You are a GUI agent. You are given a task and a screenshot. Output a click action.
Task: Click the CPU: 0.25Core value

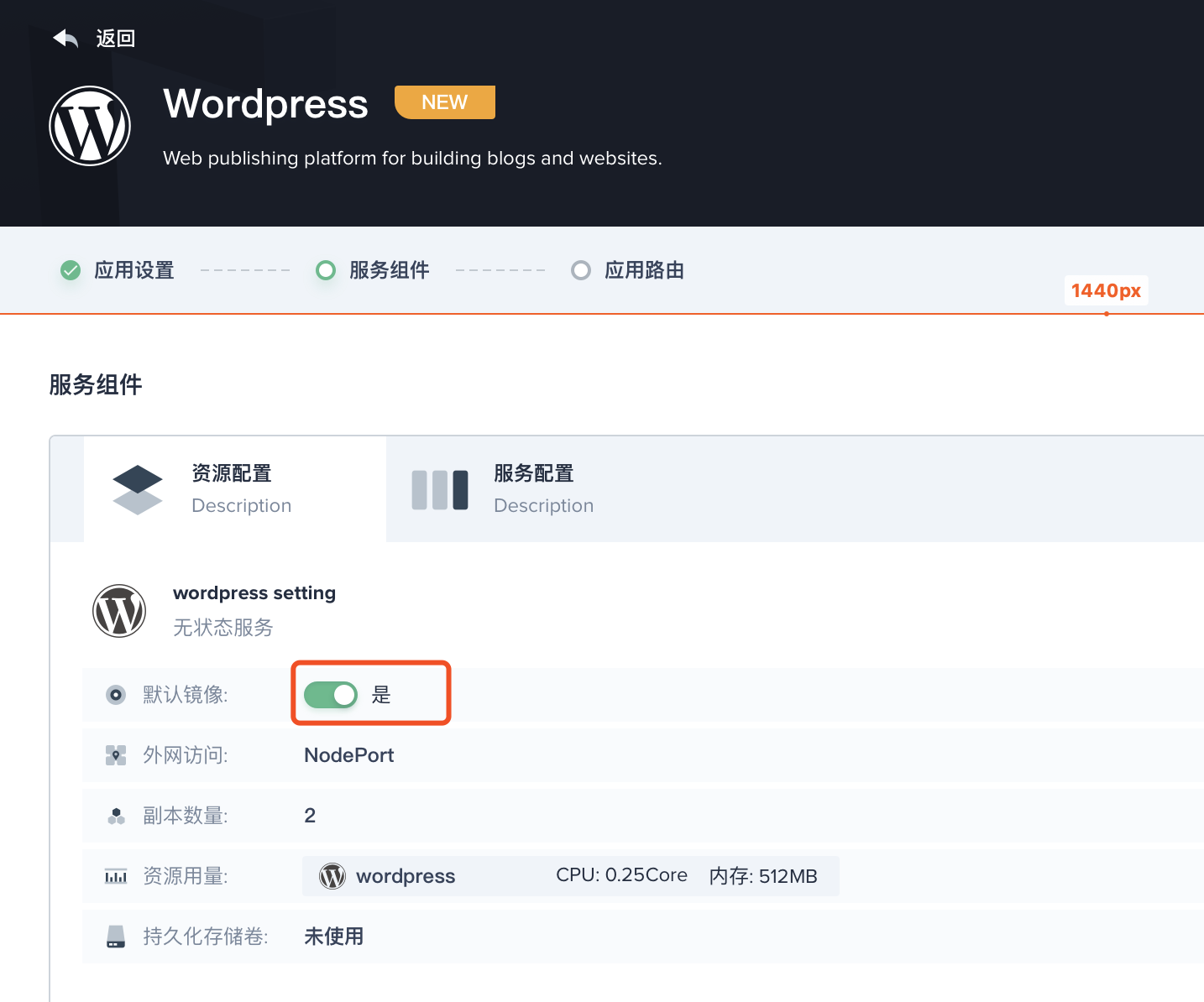tap(621, 875)
